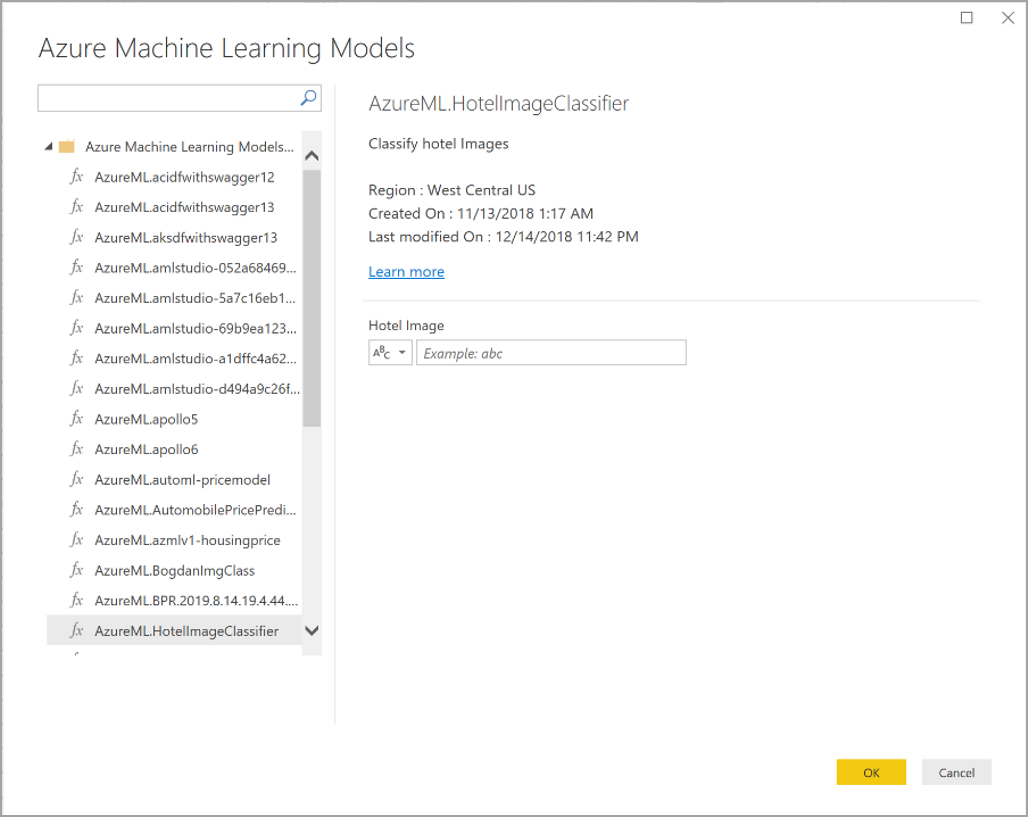Click fx icon beside AzureML.amlstudio-052a68469
The width and height of the screenshot is (1028, 817).
[77, 267]
